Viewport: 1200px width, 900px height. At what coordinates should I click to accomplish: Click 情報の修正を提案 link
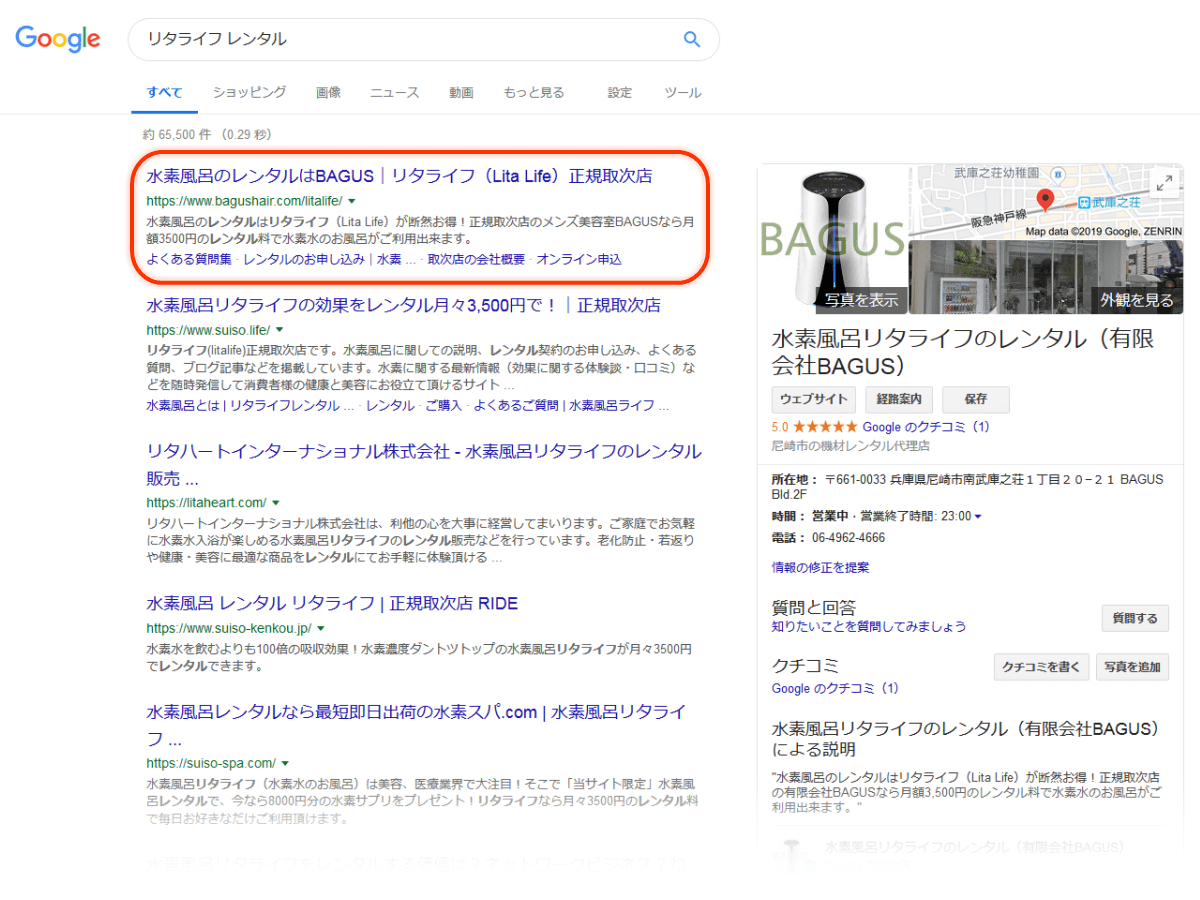tap(821, 567)
